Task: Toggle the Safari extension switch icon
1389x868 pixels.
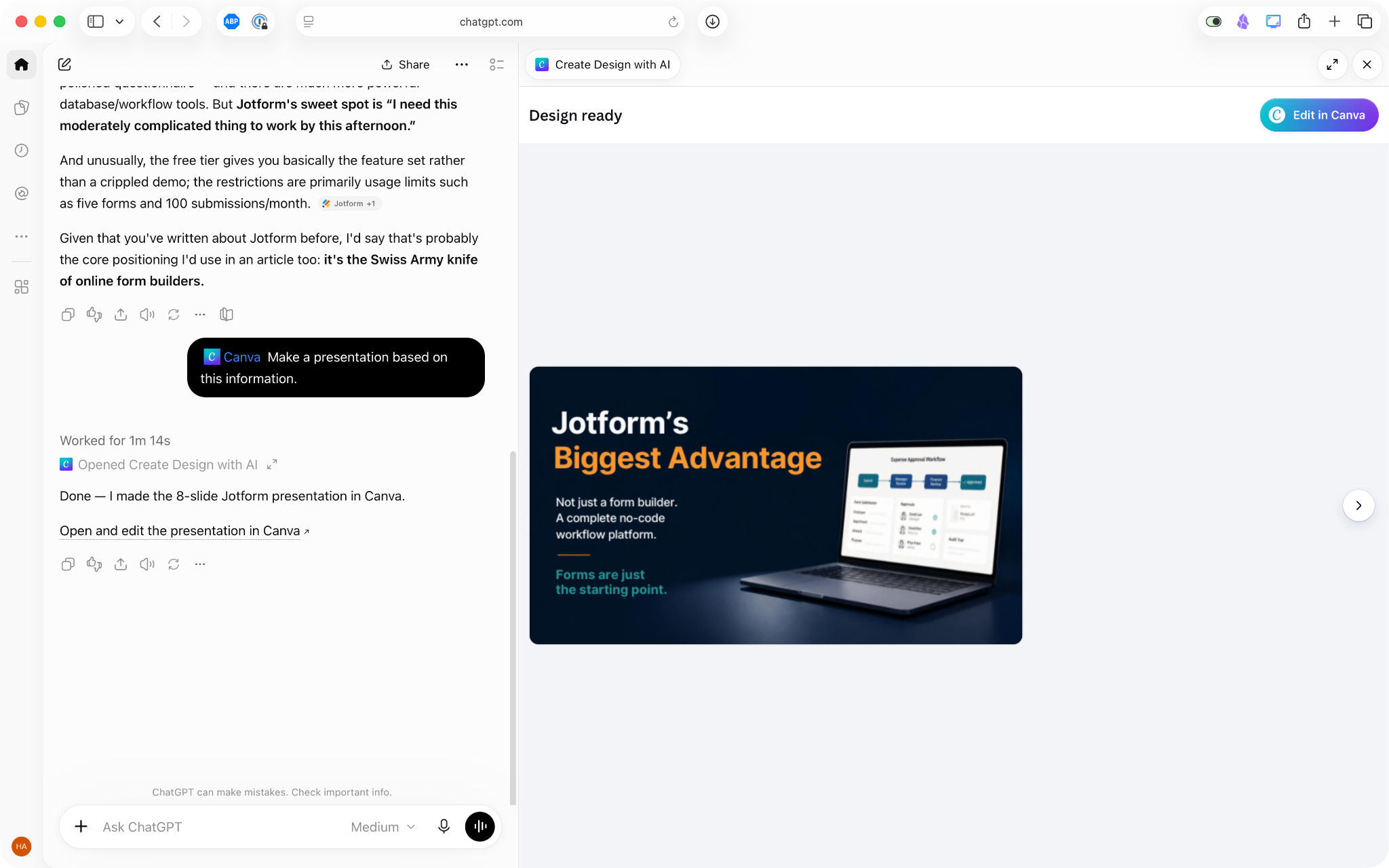Action: tap(1213, 22)
